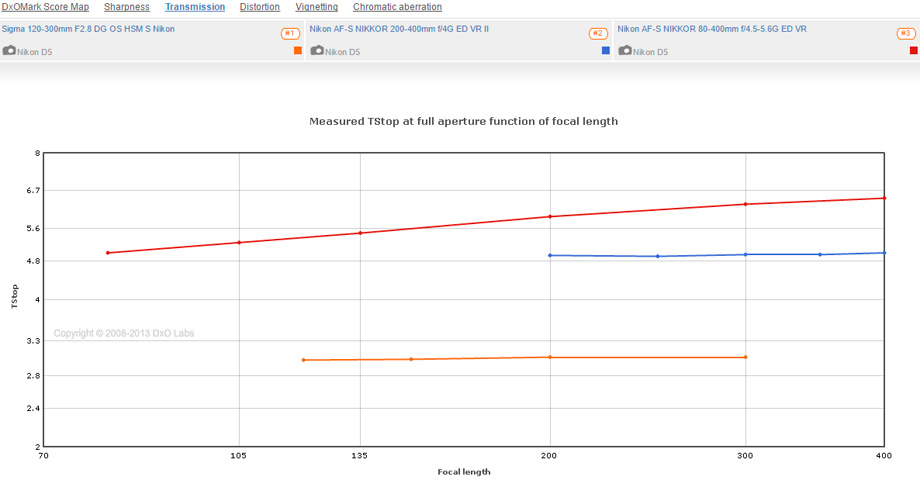Click Nikon D5 text under NIKKOR 80-400mm
This screenshot has width=920, height=480.
[651, 52]
